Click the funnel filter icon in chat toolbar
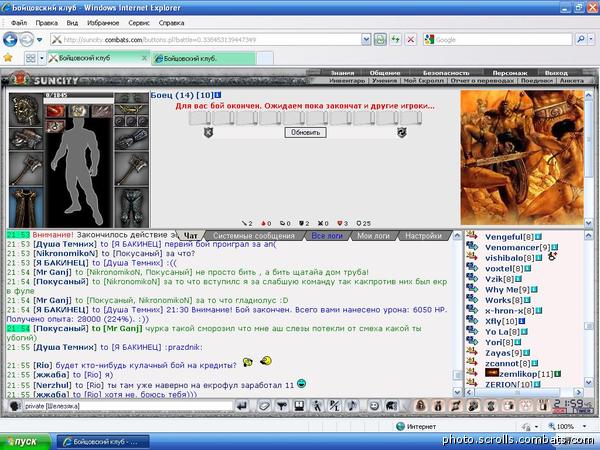 coord(282,406)
